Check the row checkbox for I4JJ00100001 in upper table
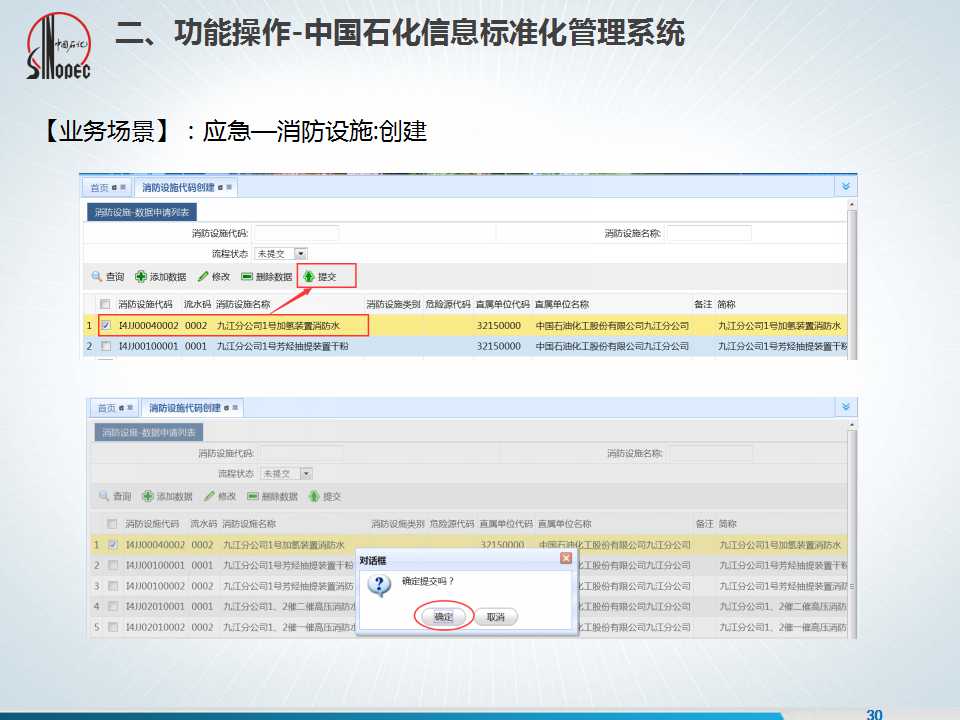Viewport: 960px width, 720px height. (x=106, y=346)
